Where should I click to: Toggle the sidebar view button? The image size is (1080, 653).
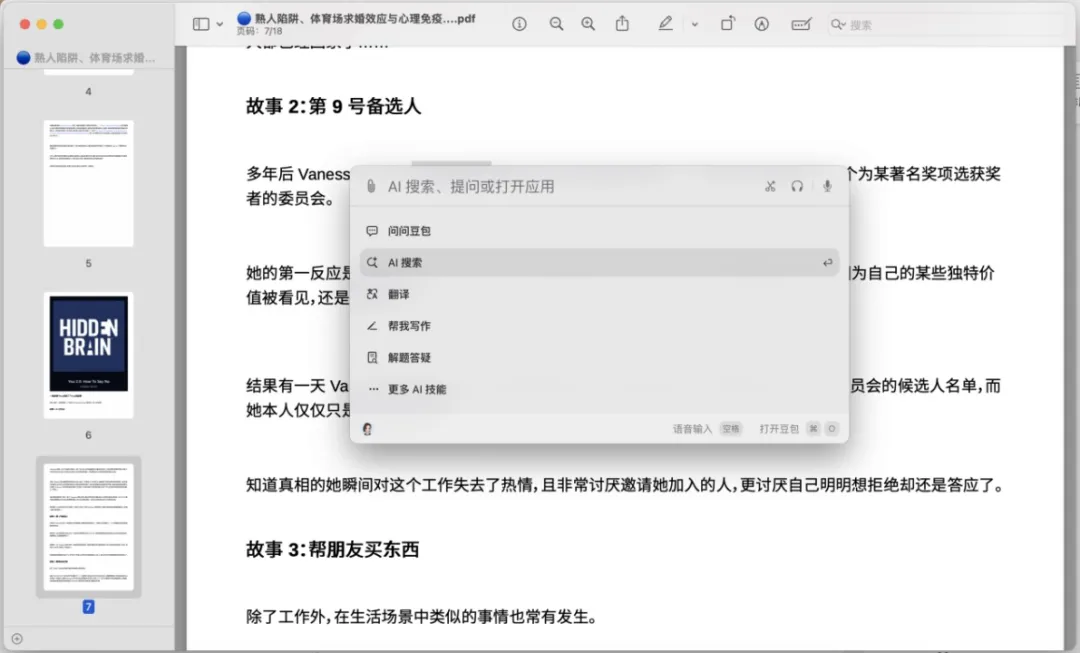201,24
